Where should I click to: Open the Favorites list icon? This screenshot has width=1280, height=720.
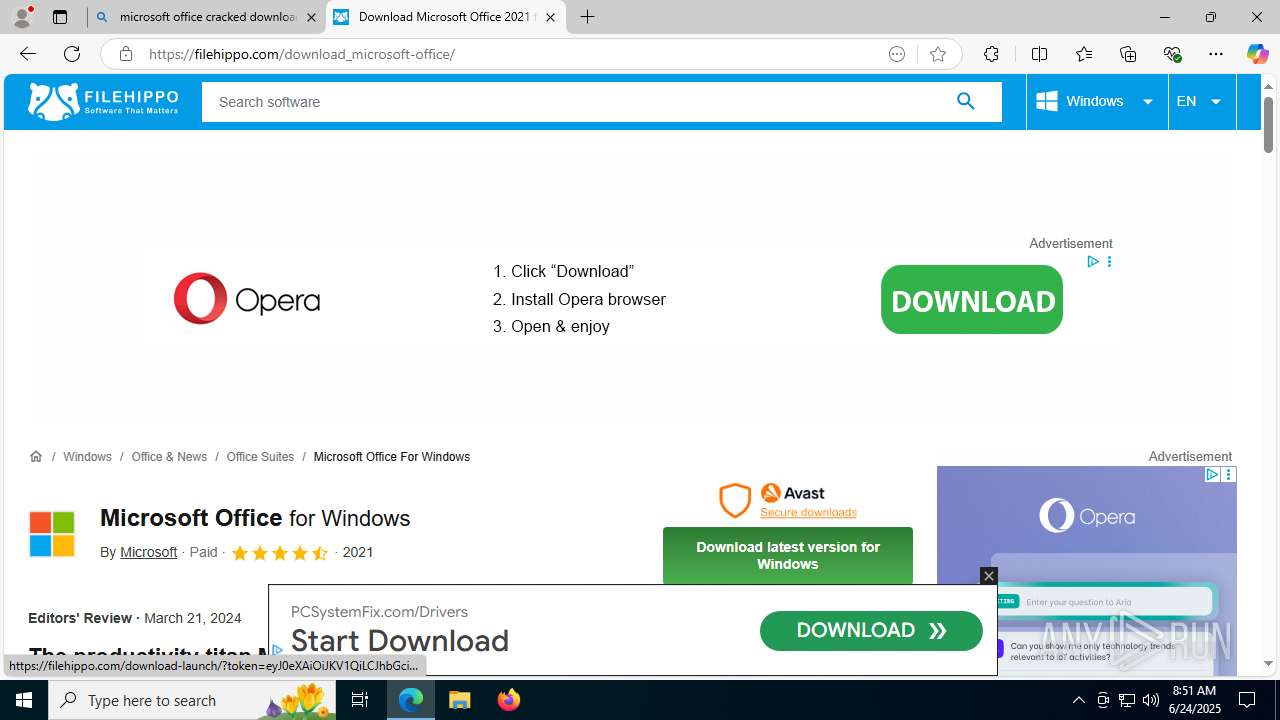[x=1083, y=54]
